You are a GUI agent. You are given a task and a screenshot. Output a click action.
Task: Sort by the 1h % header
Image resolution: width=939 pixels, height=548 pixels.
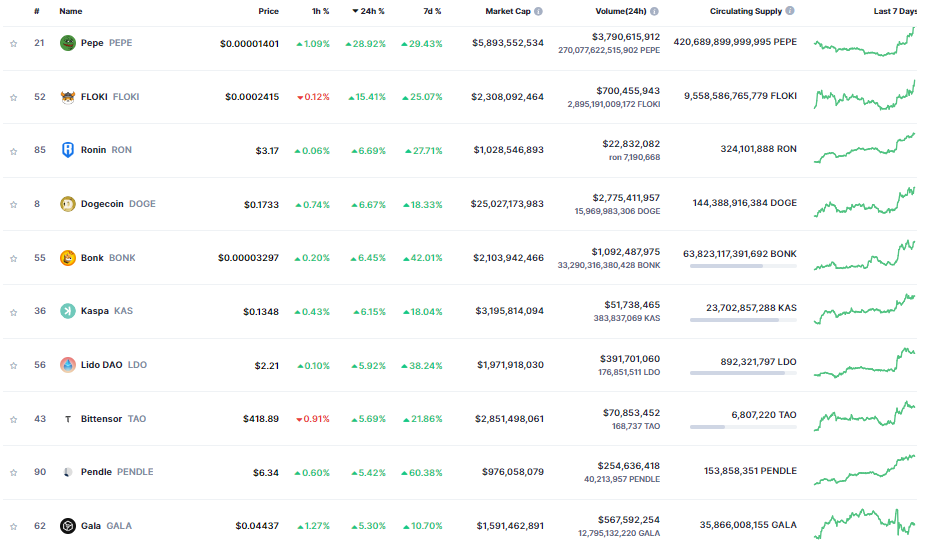320,11
